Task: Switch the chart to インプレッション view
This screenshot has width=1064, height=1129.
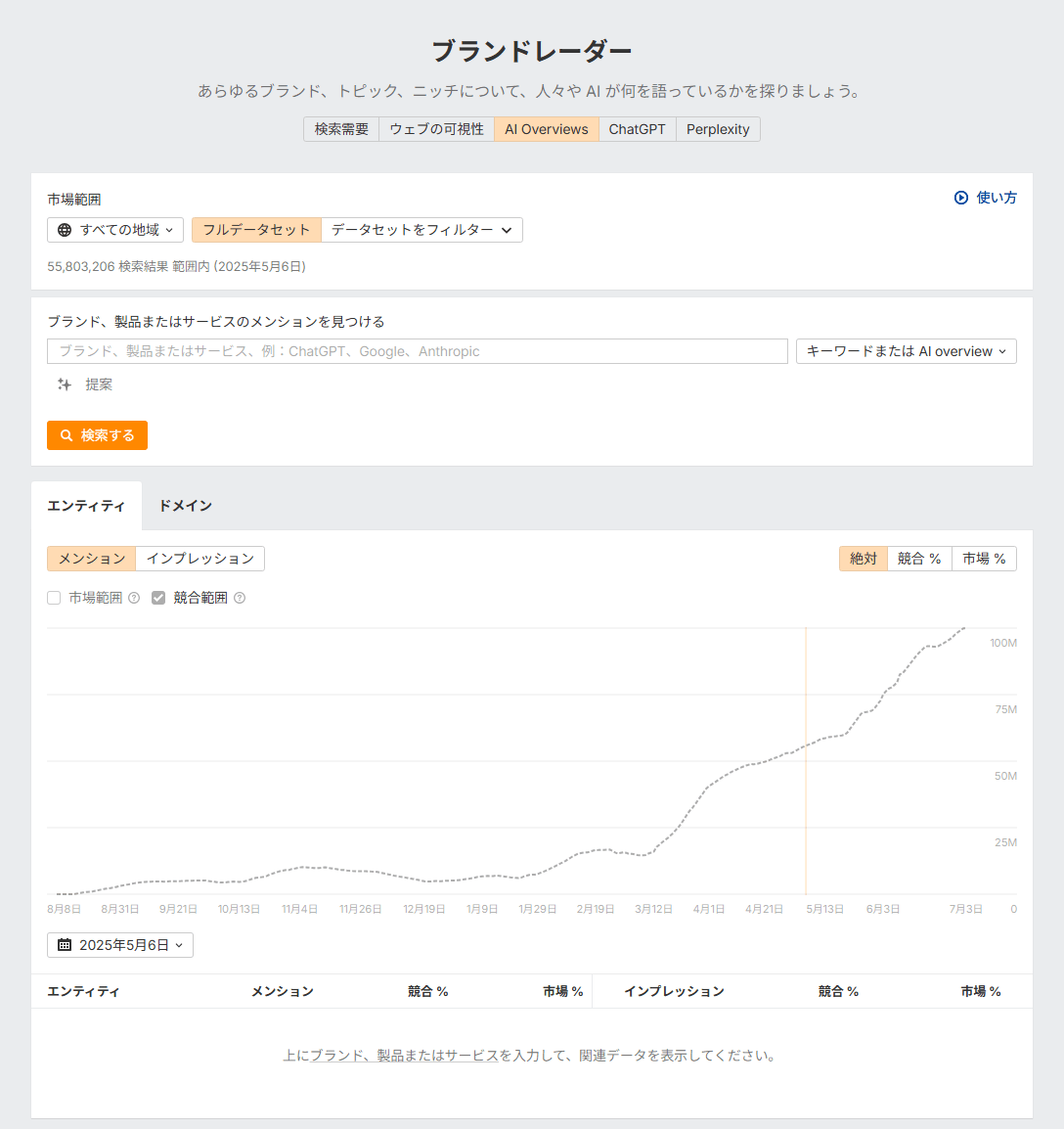Action: [200, 558]
